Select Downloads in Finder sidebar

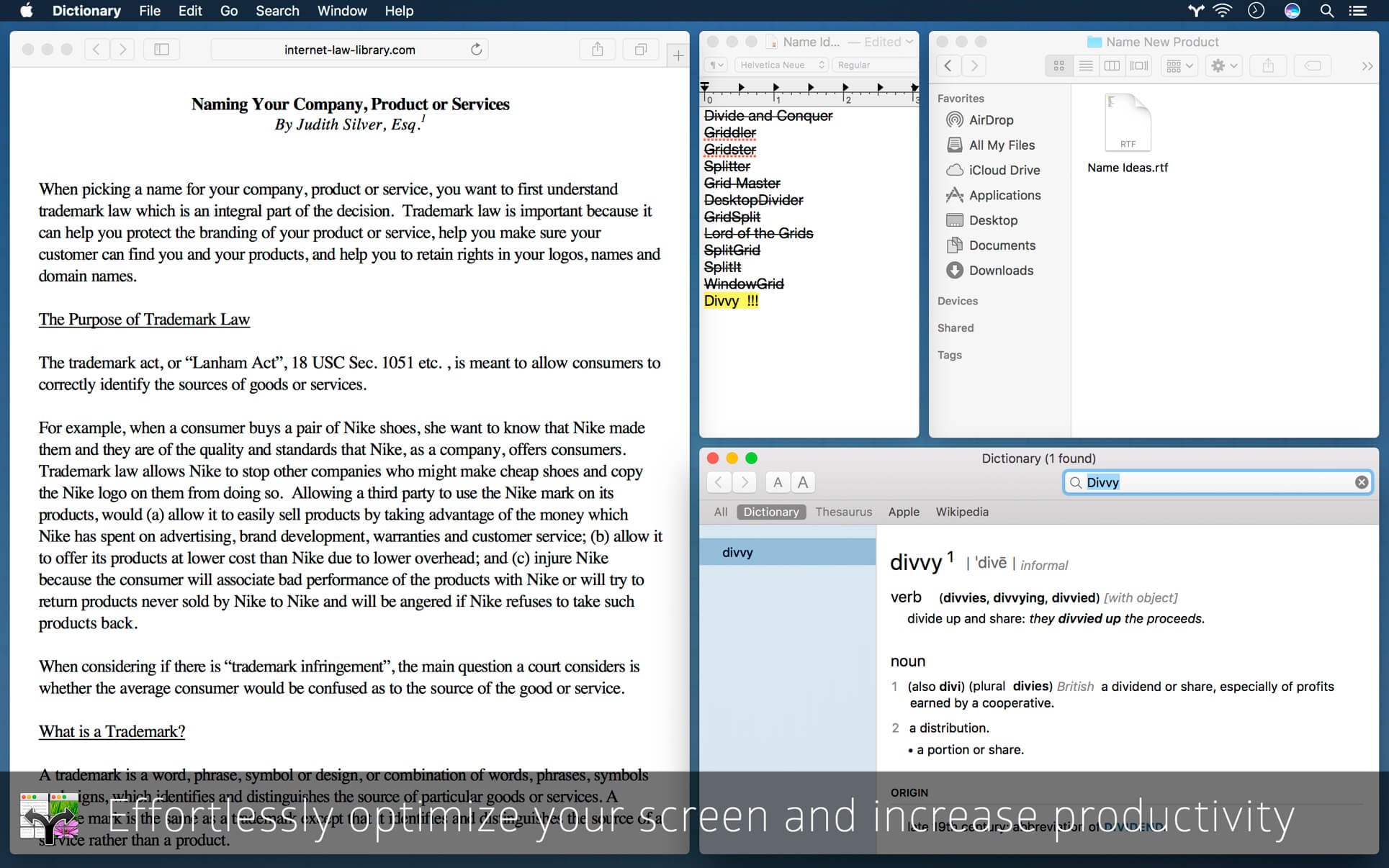[1000, 271]
